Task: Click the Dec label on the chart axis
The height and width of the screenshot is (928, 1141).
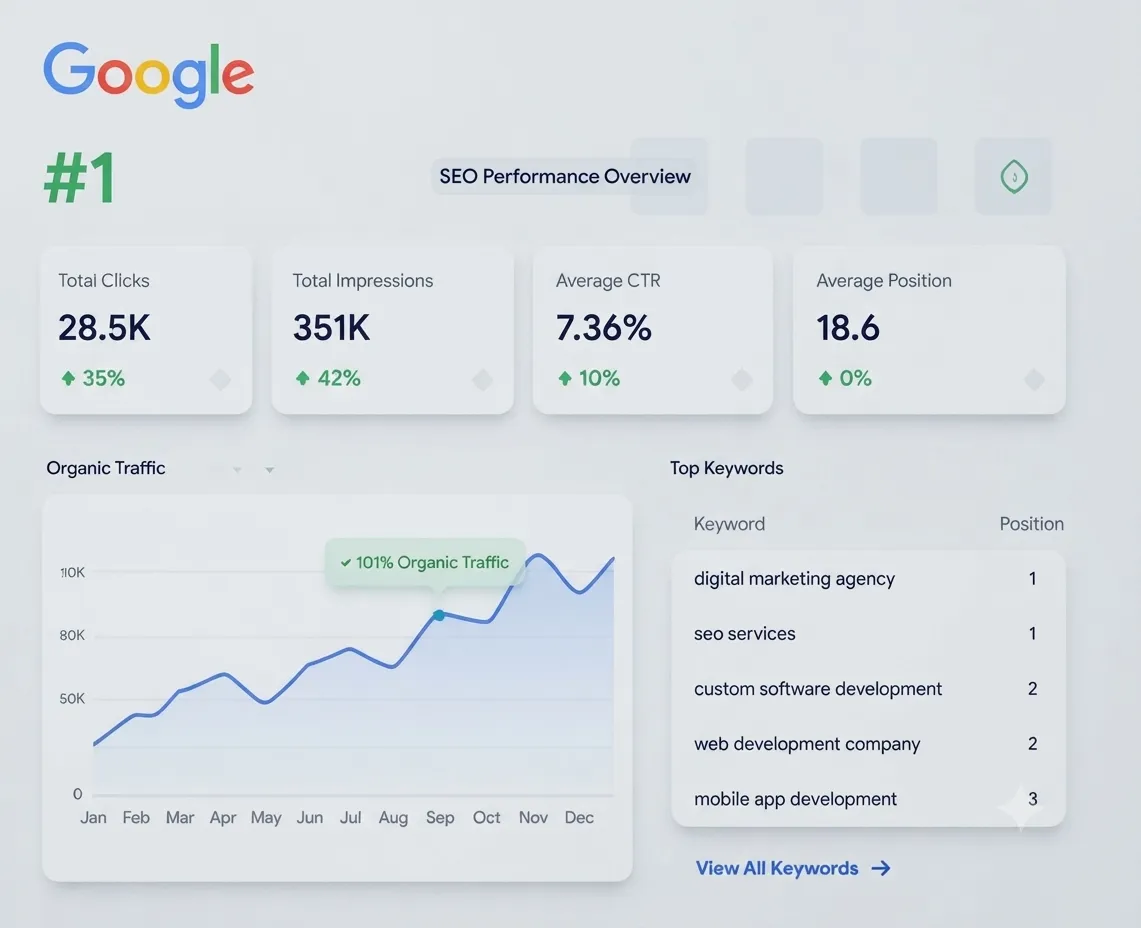Action: [579, 817]
